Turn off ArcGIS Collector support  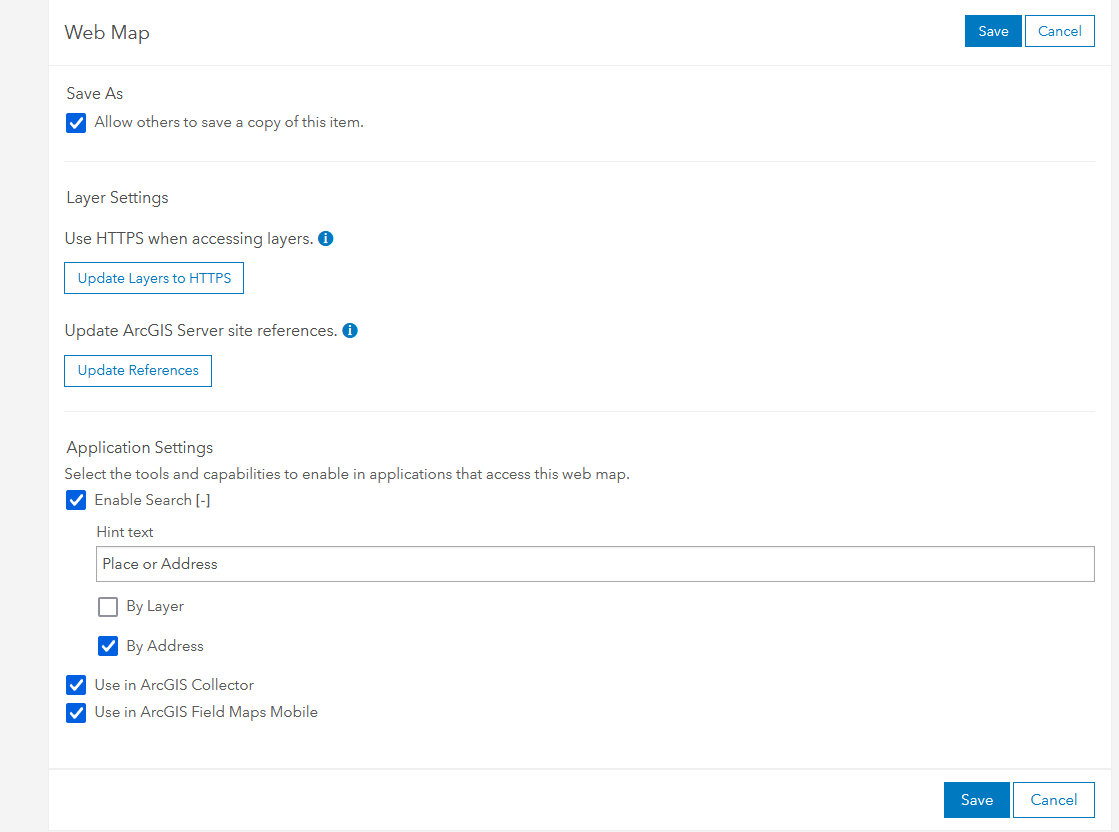click(76, 685)
